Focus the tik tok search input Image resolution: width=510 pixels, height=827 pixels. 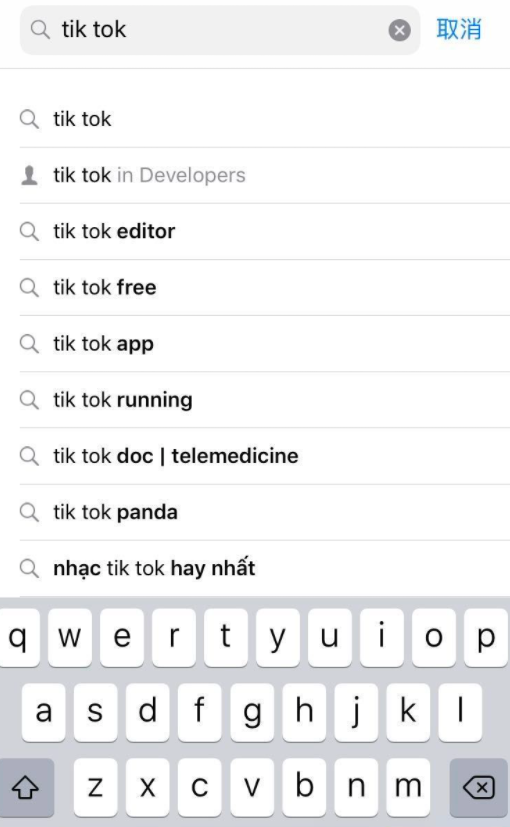pyautogui.click(x=220, y=30)
